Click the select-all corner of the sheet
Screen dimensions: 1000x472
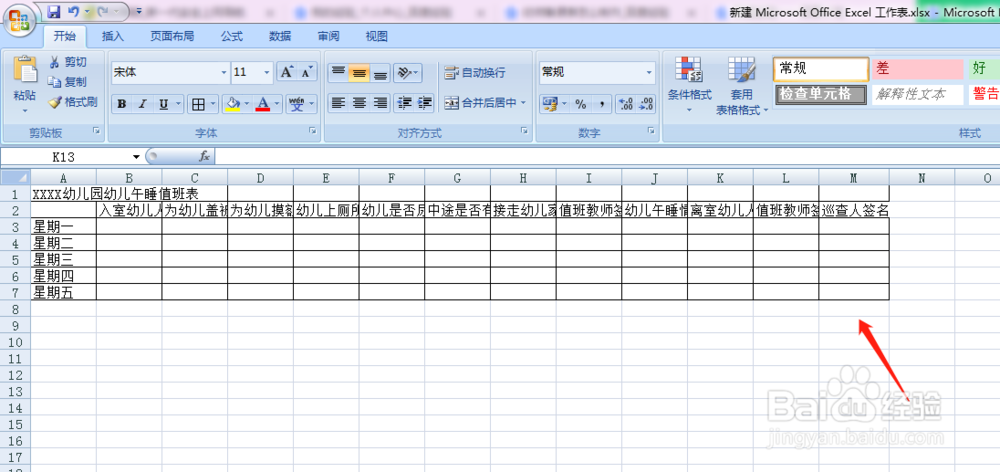tap(15, 177)
